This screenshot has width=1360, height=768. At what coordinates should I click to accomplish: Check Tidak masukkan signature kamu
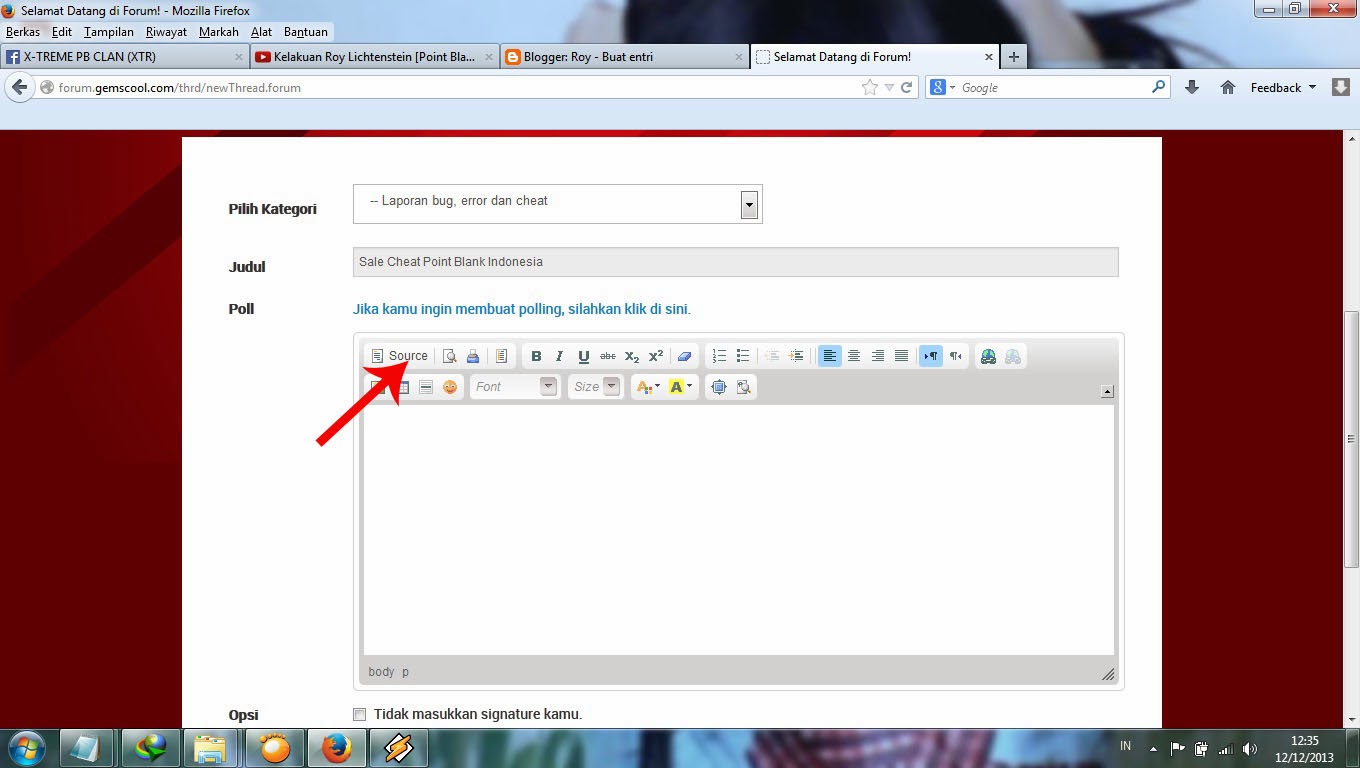(x=360, y=714)
